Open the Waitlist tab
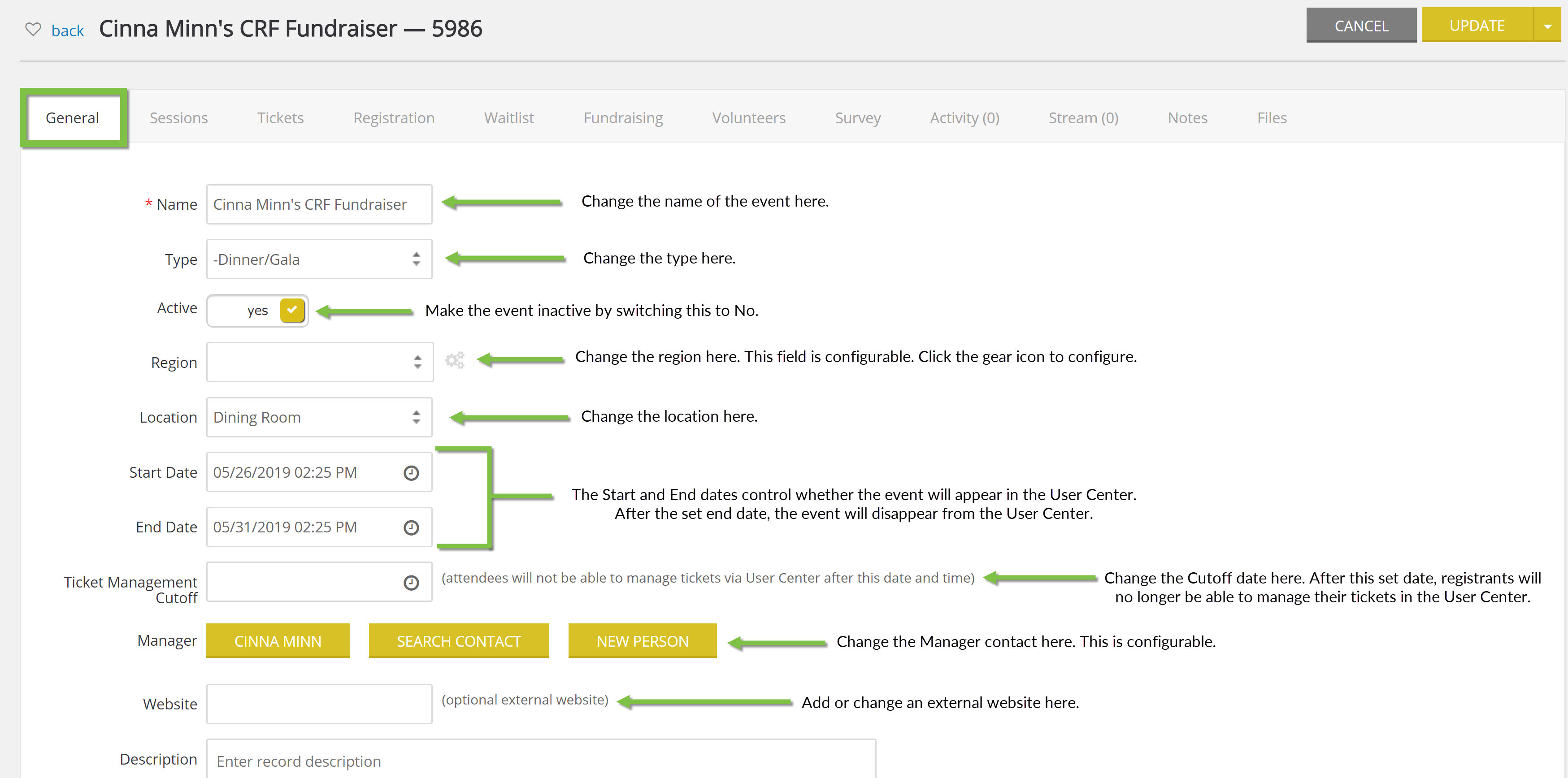Image resolution: width=1568 pixels, height=778 pixels. coord(509,118)
